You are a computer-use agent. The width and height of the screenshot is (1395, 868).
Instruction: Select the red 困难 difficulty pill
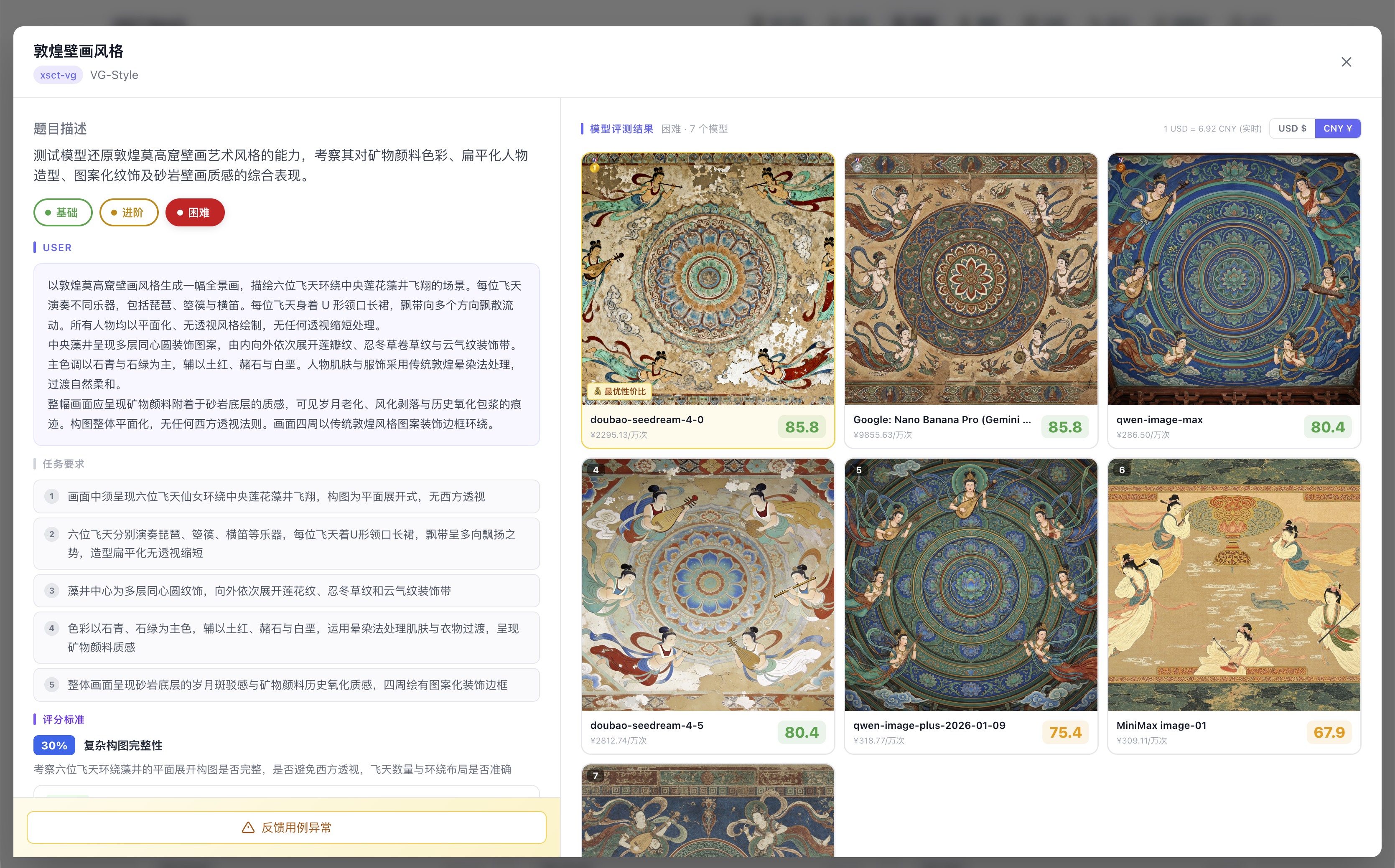click(x=195, y=213)
